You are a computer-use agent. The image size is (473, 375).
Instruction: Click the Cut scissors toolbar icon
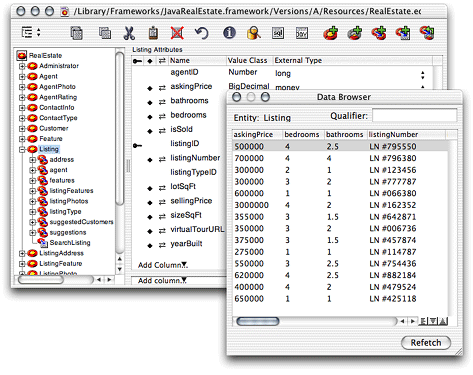pos(129,33)
